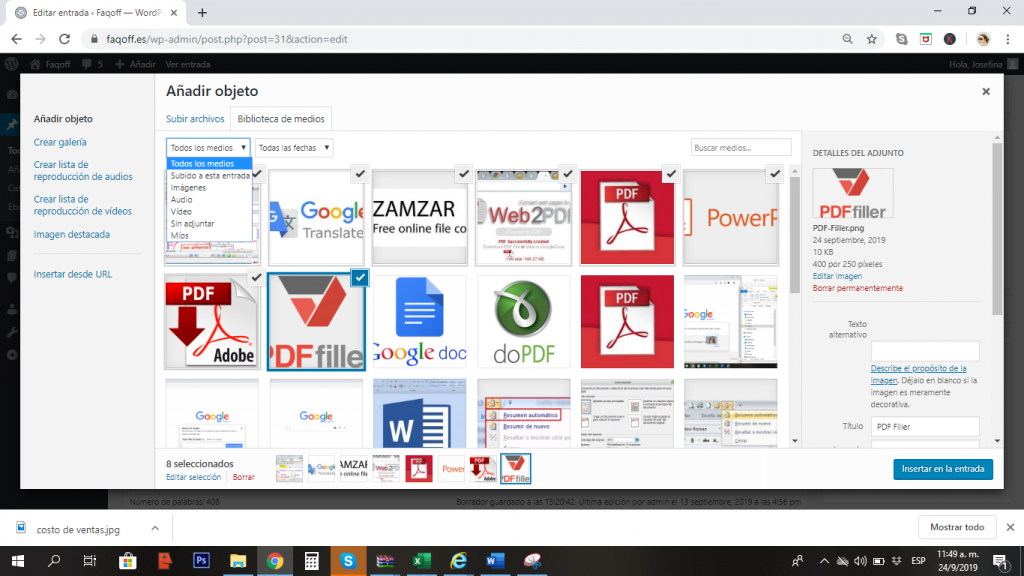Choose Vídeo in the media filter list

(209, 212)
